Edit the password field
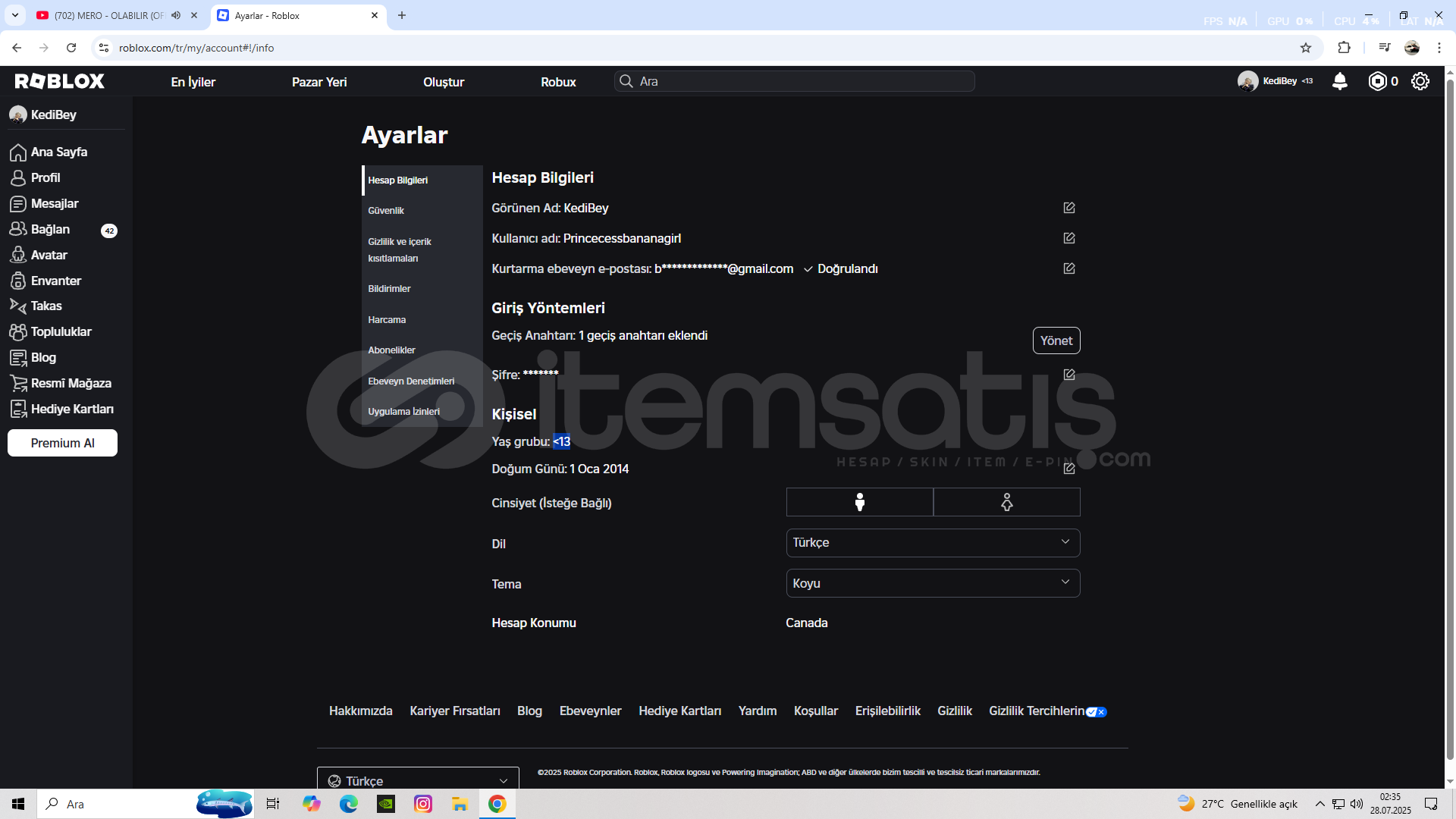Image resolution: width=1456 pixels, height=819 pixels. click(x=1069, y=375)
